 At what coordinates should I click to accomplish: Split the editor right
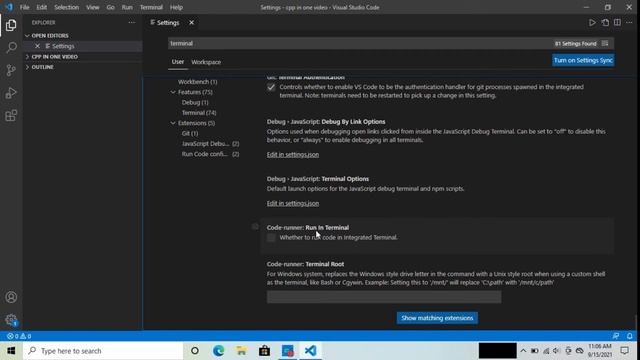(x=617, y=22)
